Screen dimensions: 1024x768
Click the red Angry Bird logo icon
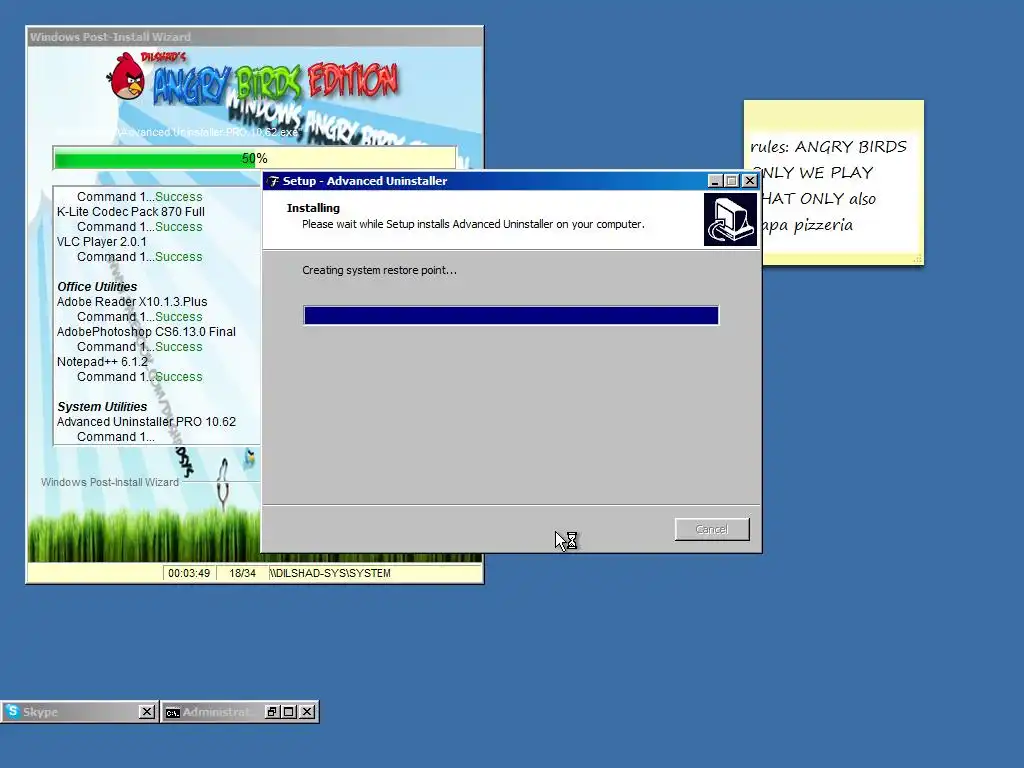127,76
